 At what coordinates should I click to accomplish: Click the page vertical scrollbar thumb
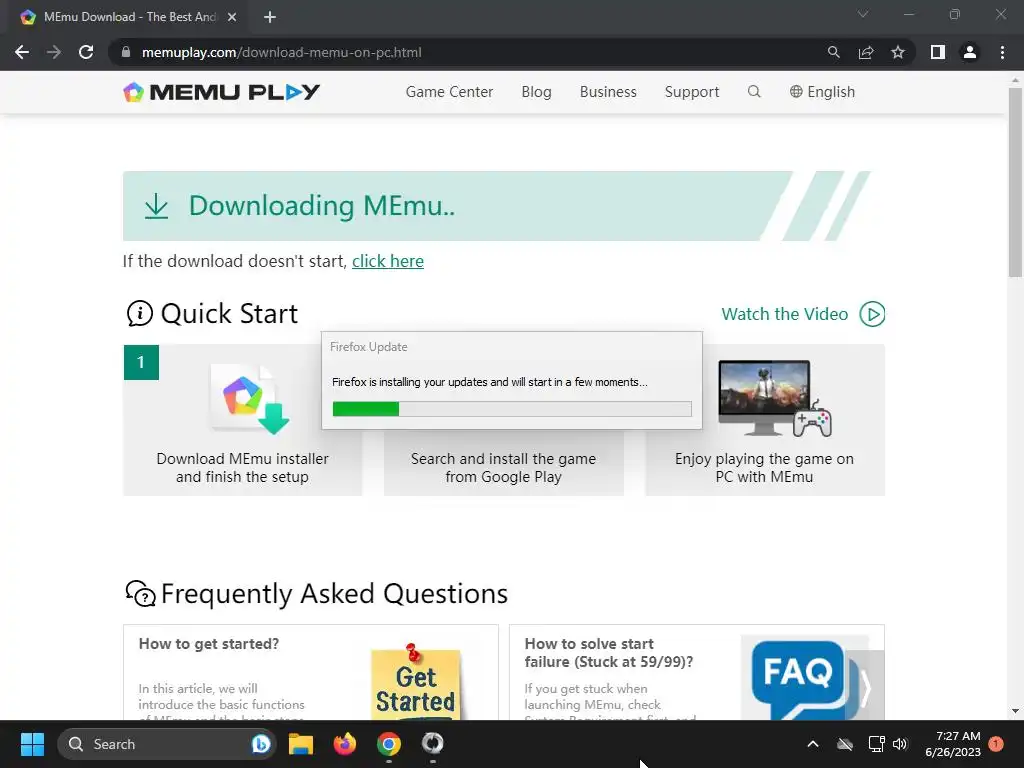(x=1015, y=183)
